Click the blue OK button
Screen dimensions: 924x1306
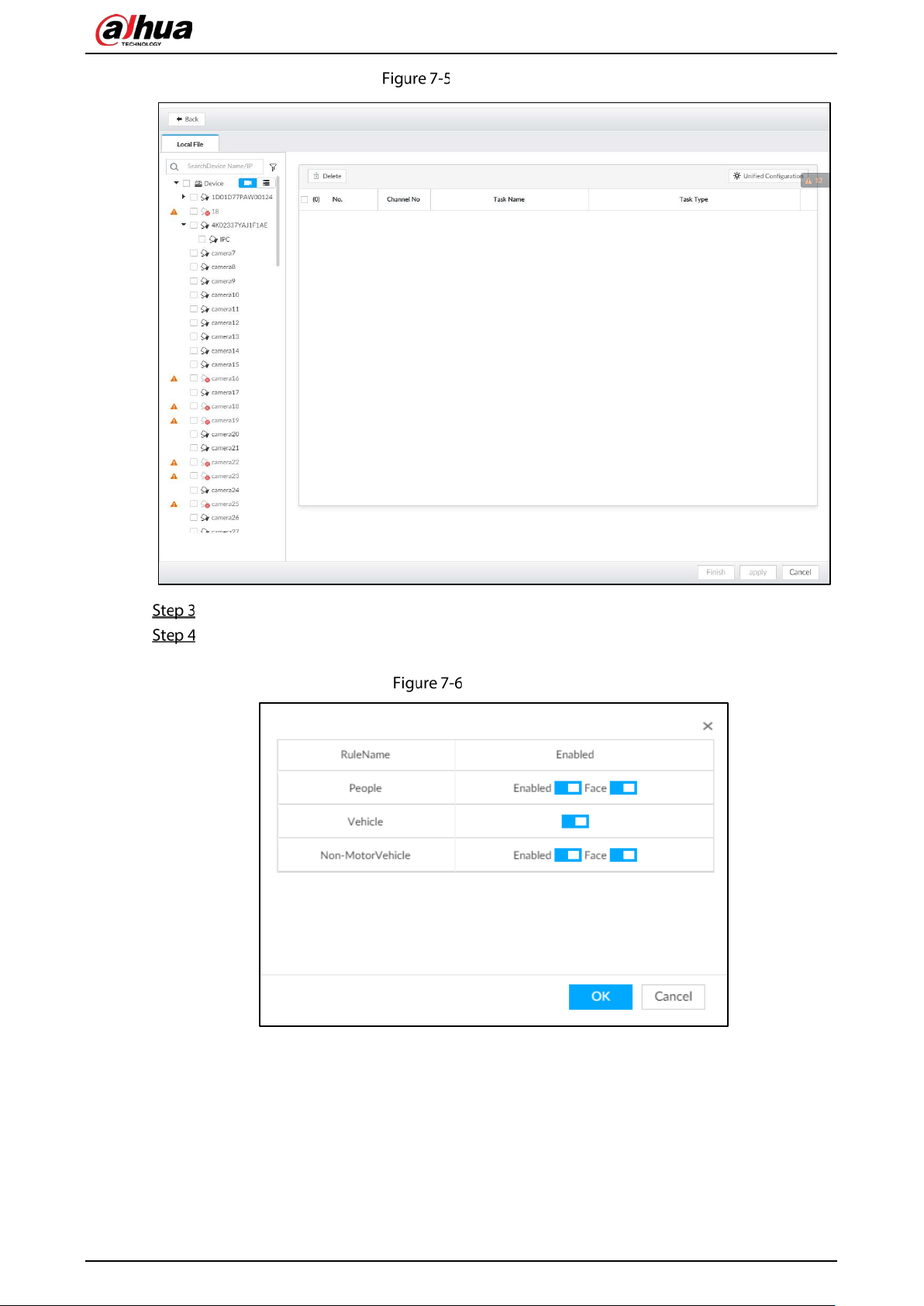601,997
